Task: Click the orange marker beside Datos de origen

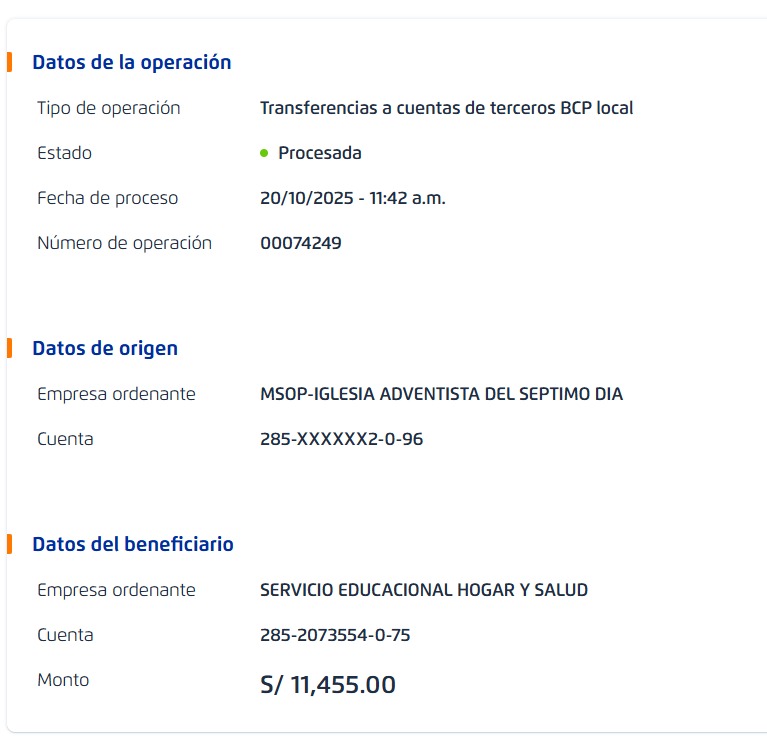Action: click(9, 348)
